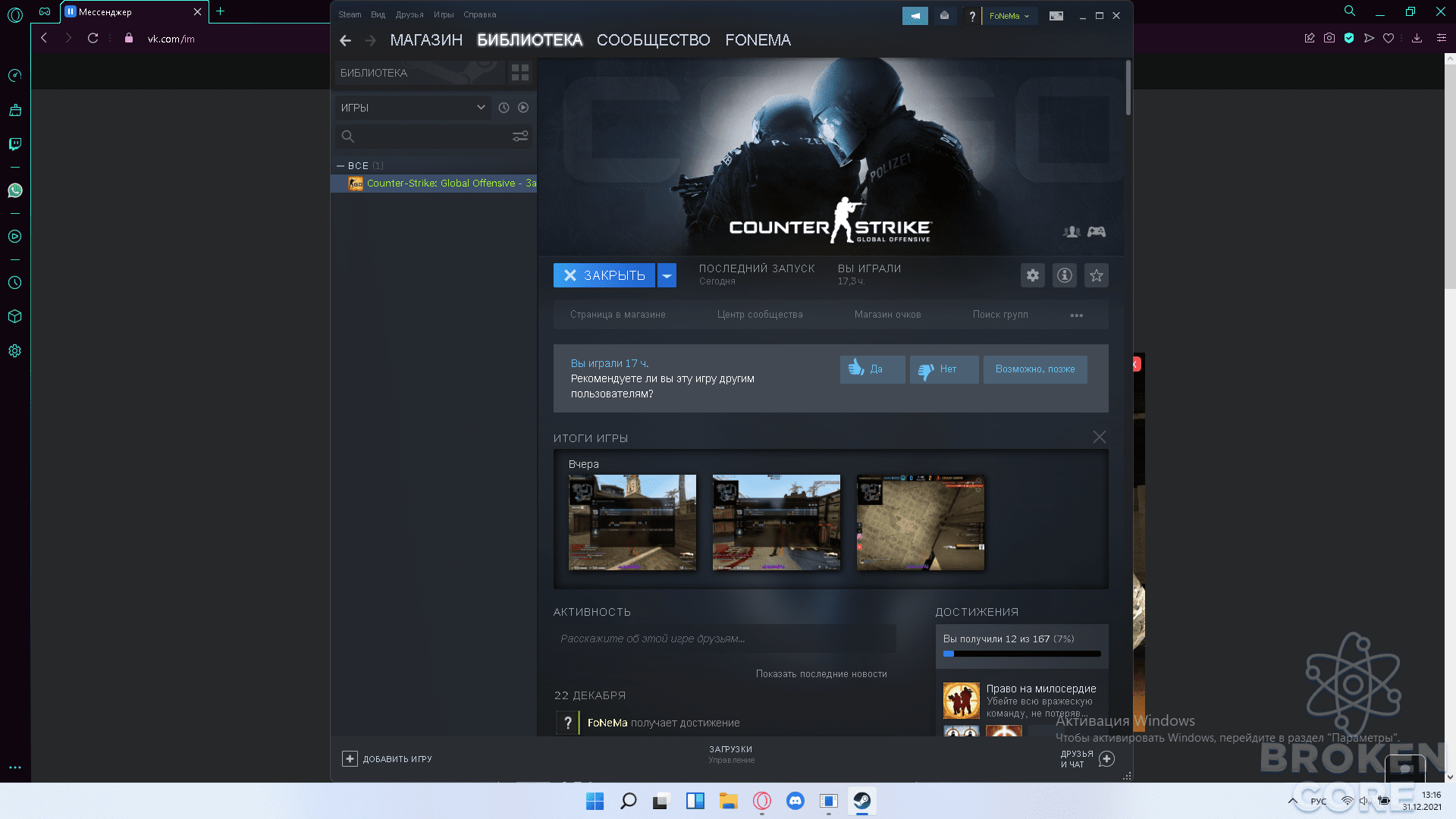Open Поиск групп link
Viewport: 1456px width, 819px height.
click(1000, 315)
